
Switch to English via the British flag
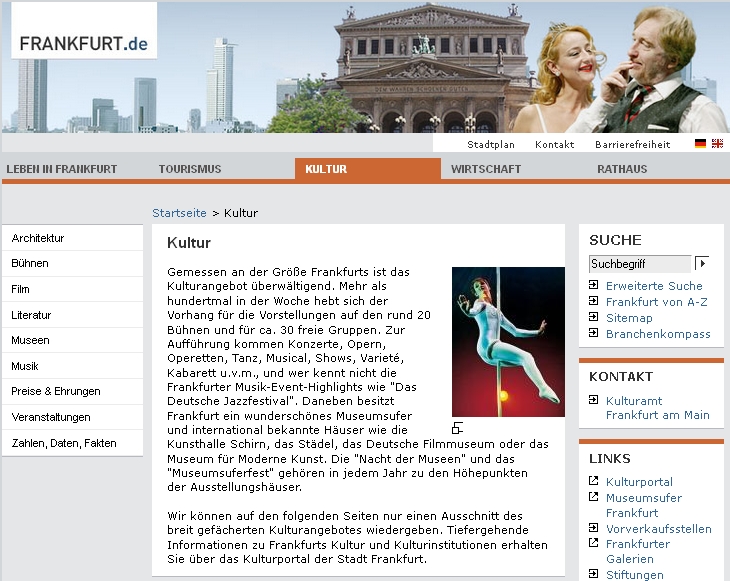pyautogui.click(x=717, y=144)
